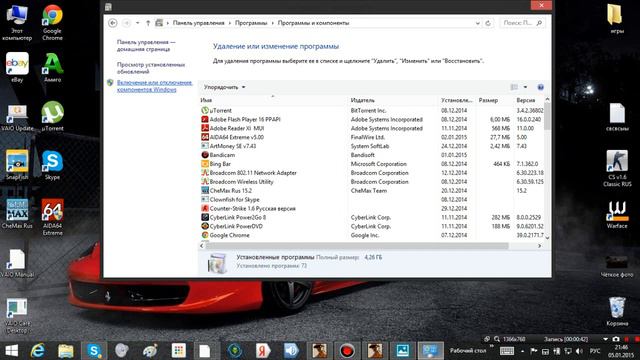
Task: Open the игры folder on desktop
Action: click(x=615, y=18)
